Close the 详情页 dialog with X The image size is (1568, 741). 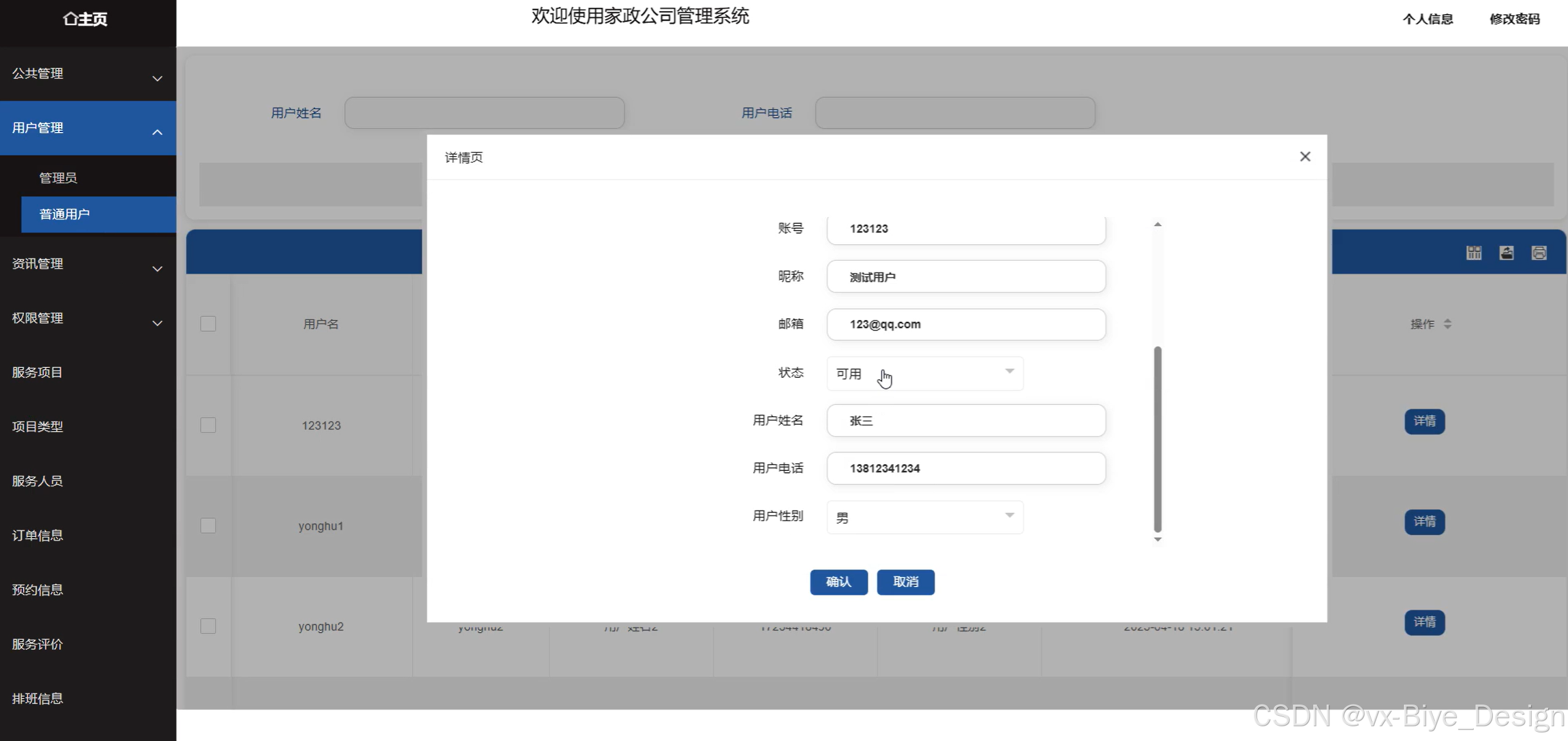pos(1305,157)
